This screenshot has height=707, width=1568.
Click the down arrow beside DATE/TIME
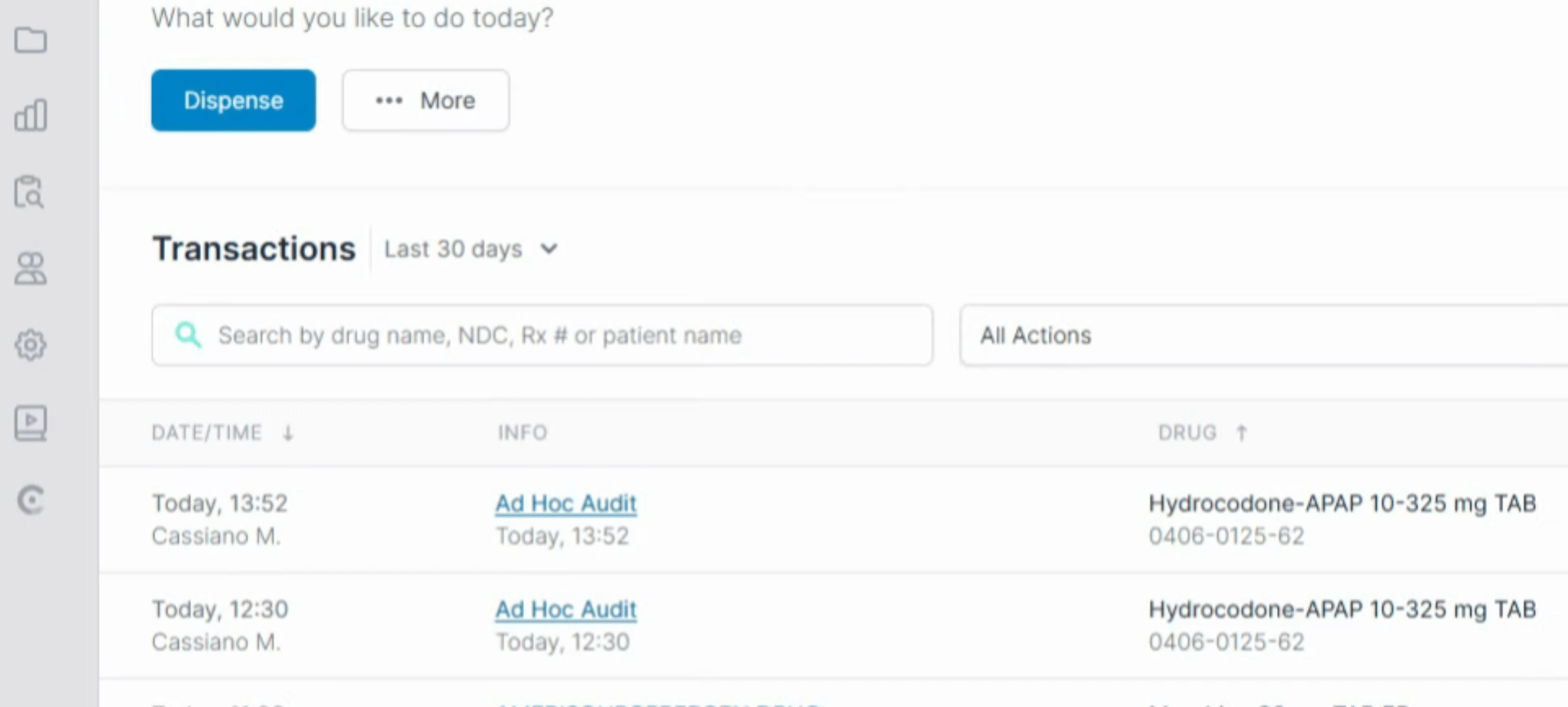tap(288, 433)
